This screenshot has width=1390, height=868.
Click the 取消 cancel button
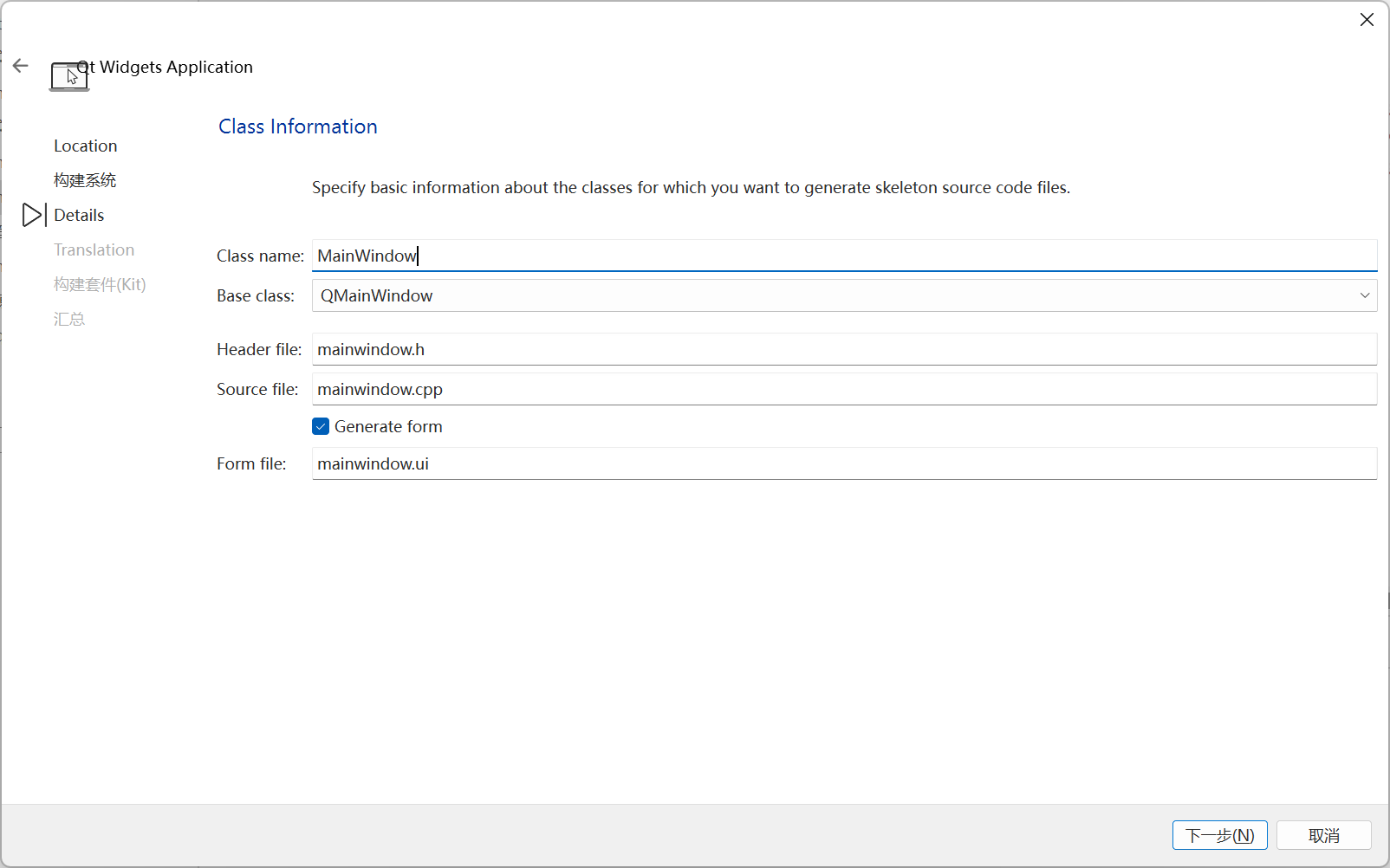1324,835
